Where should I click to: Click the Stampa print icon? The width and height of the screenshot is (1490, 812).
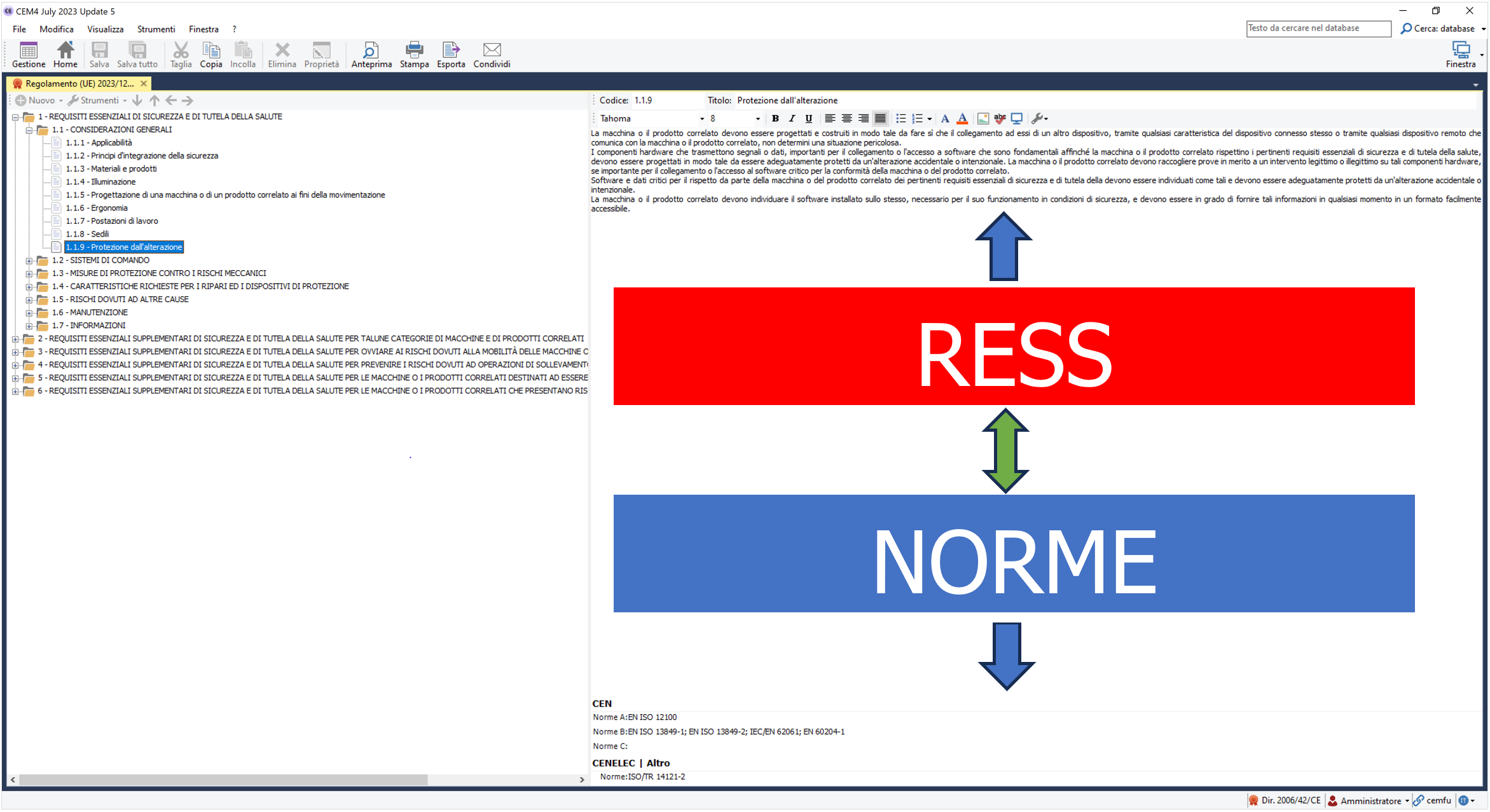pos(414,55)
